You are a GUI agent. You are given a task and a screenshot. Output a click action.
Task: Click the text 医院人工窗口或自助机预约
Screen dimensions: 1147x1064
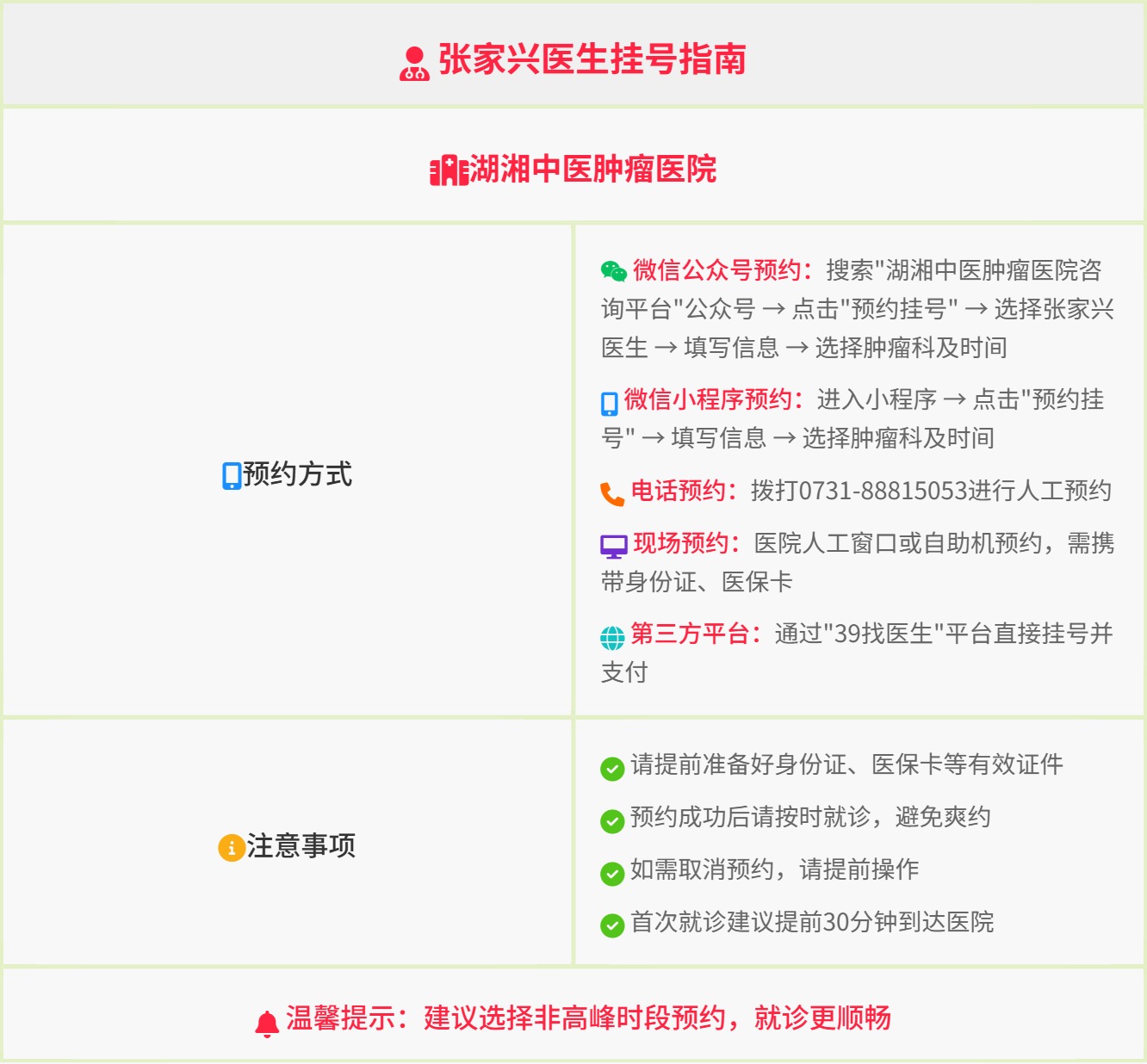898,543
